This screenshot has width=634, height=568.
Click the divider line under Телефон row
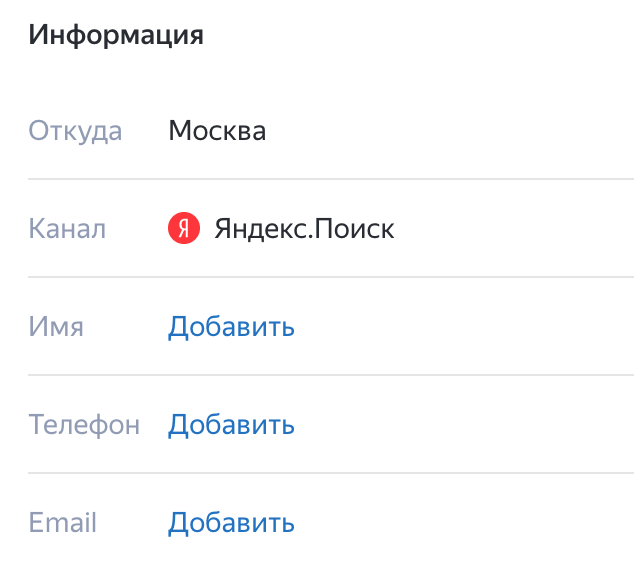coord(331,473)
